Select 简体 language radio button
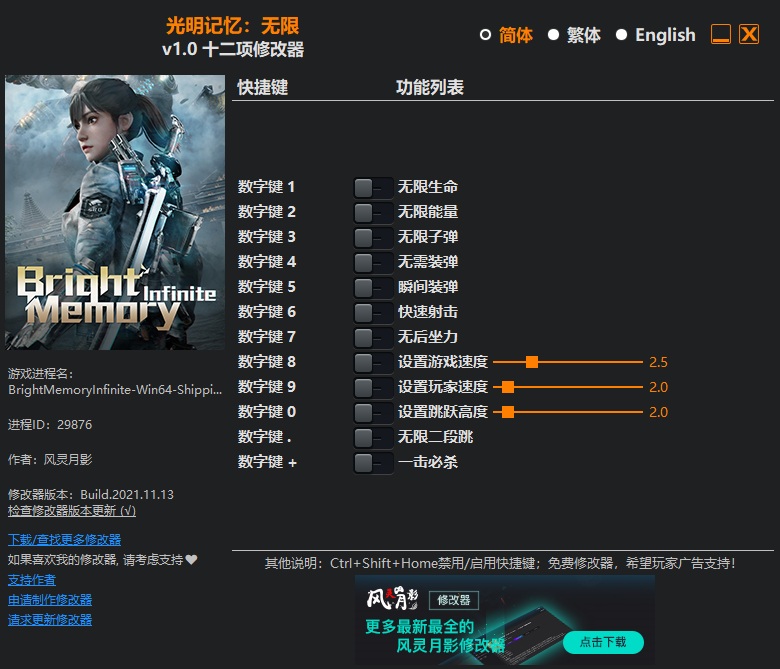Viewport: 780px width, 669px height. click(485, 35)
